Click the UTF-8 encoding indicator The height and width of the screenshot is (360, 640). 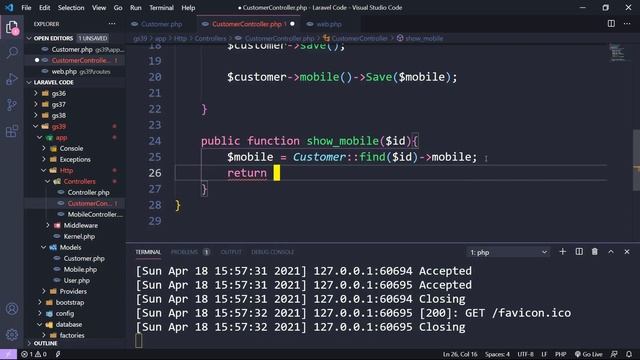click(x=525, y=354)
